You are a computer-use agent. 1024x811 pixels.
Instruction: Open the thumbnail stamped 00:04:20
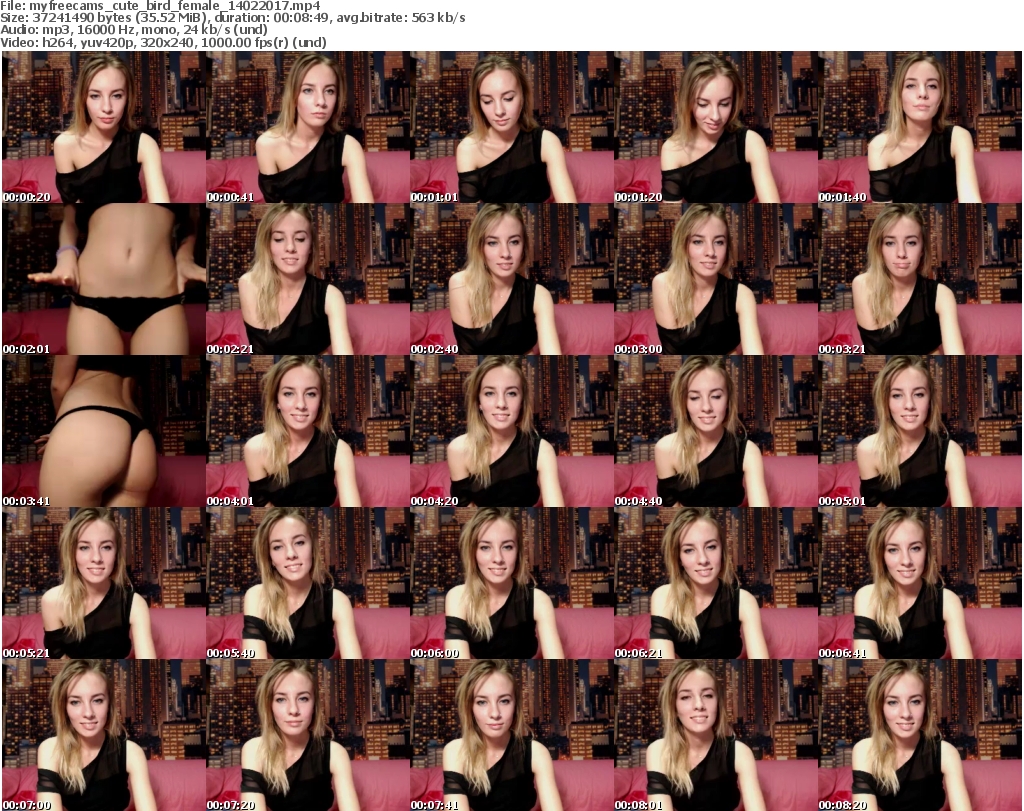[x=512, y=432]
